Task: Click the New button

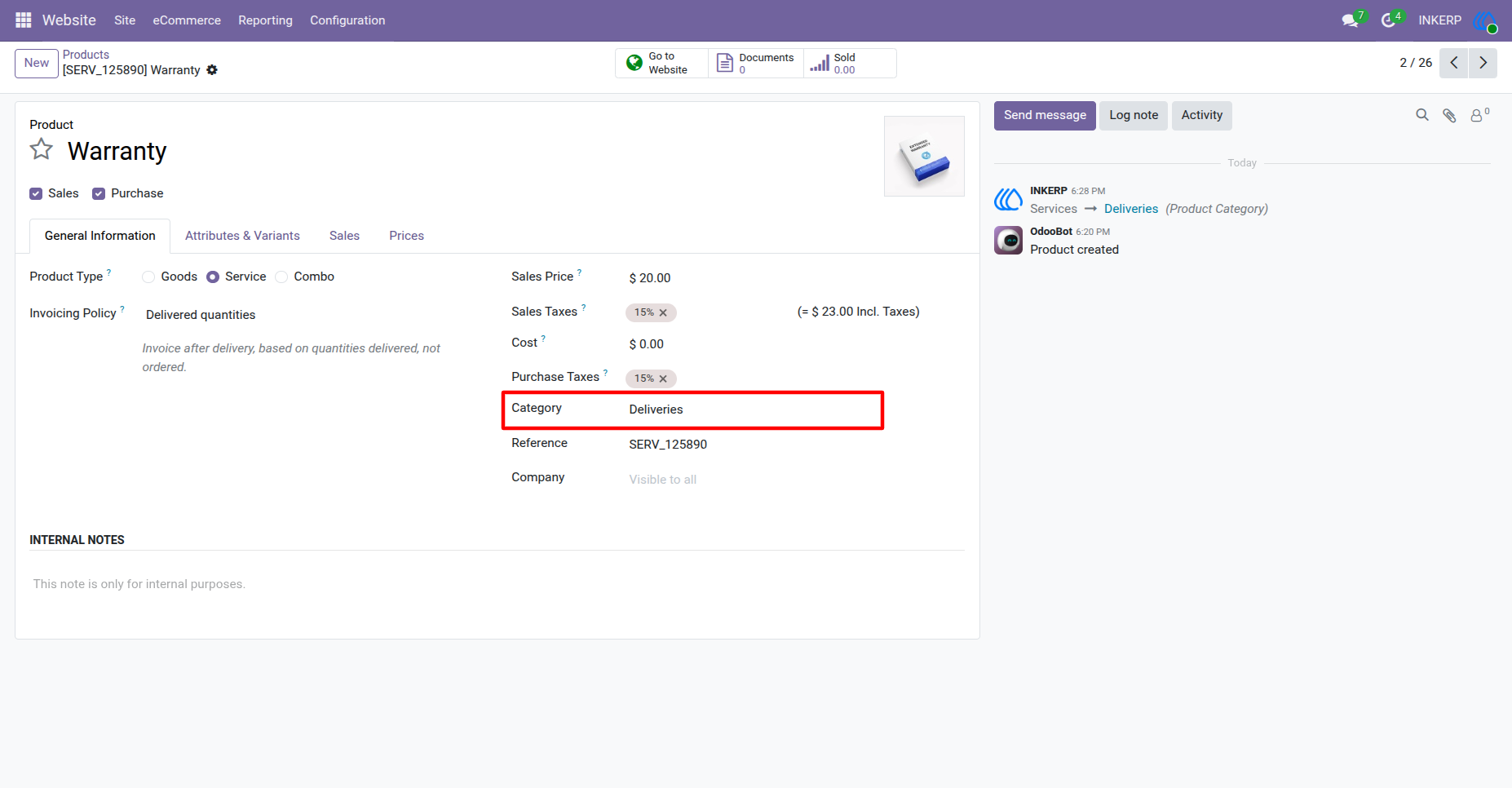Action: [37, 63]
